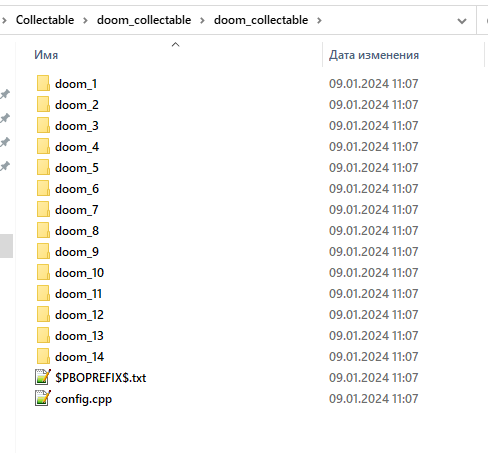Click the doom_12 folder icon
The height and width of the screenshot is (453, 488).
[43, 314]
